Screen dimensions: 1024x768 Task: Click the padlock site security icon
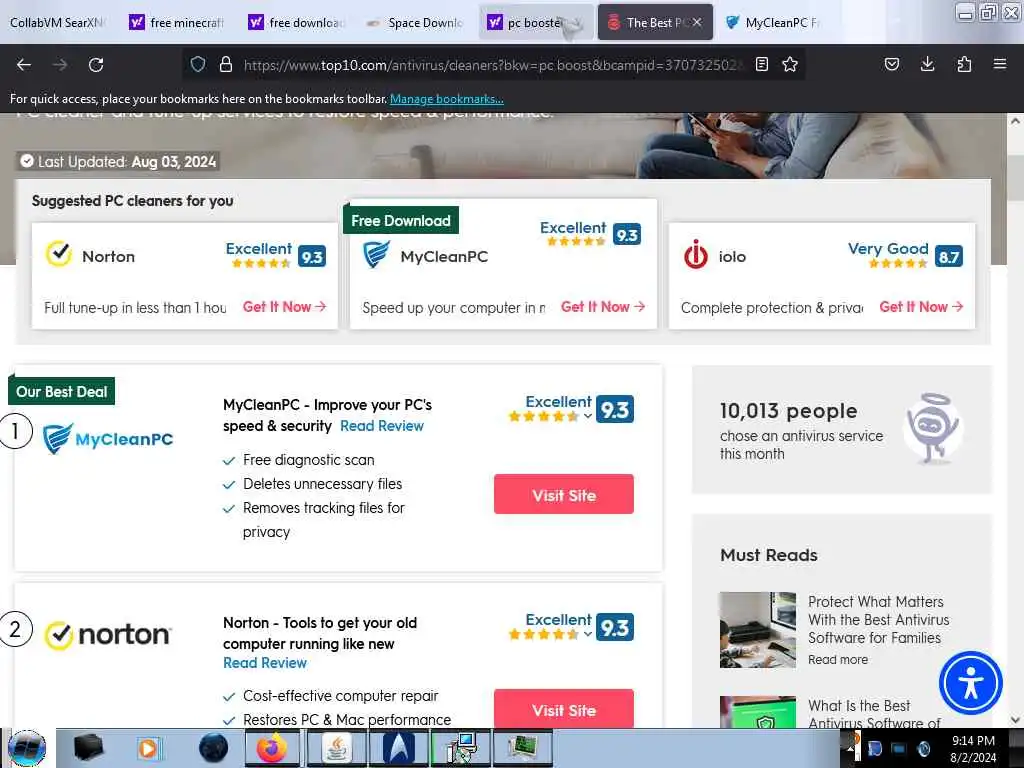pyautogui.click(x=226, y=64)
